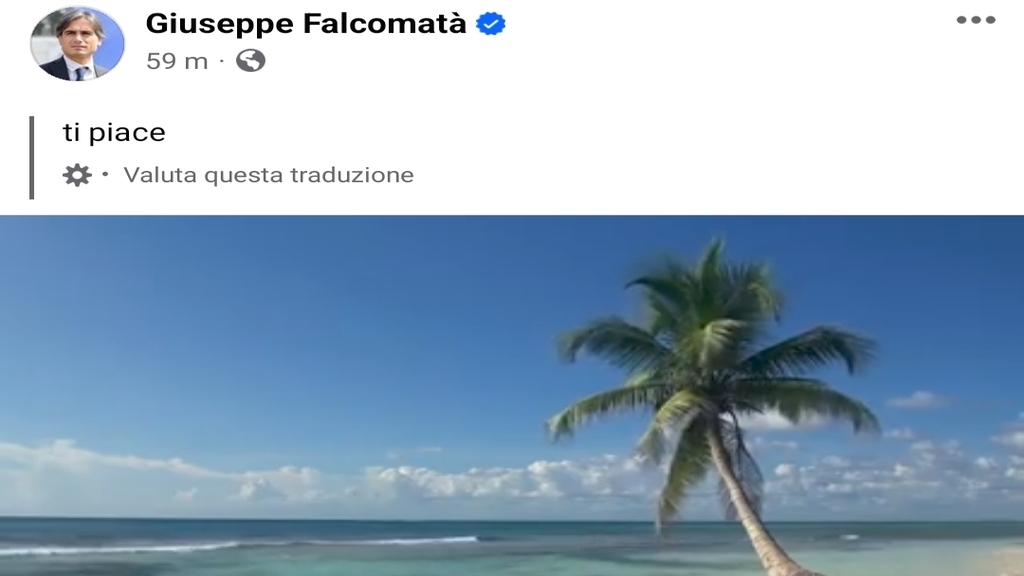Open the three-dot post options menu

click(x=976, y=20)
